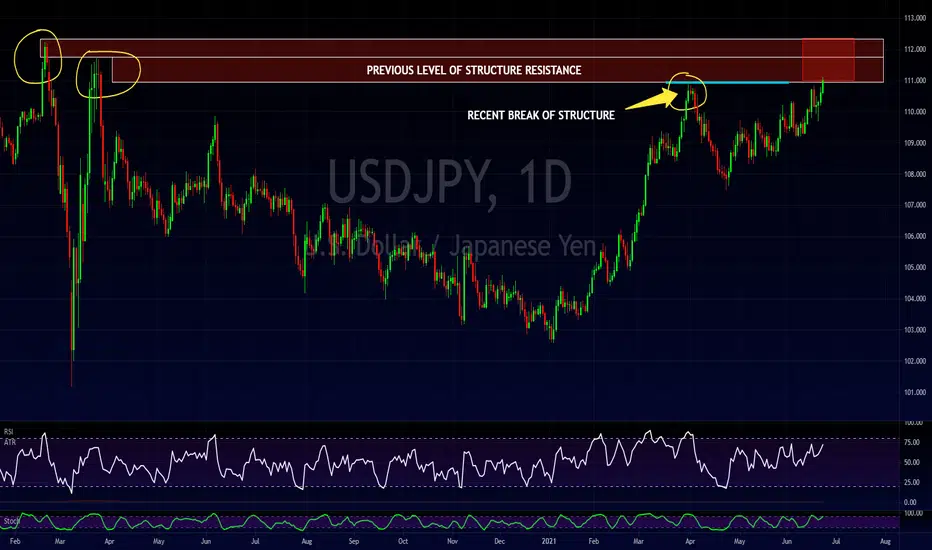Click the last Aug label on time axis
Screen dimensions: 932x550
[x=885, y=542]
